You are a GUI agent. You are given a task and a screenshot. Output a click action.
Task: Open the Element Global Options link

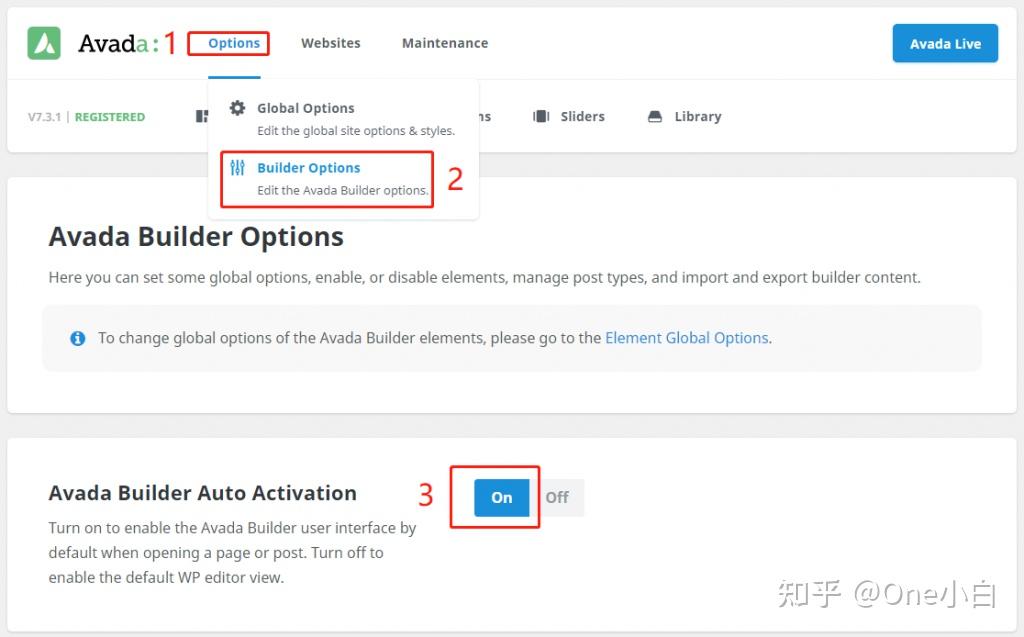(x=686, y=338)
